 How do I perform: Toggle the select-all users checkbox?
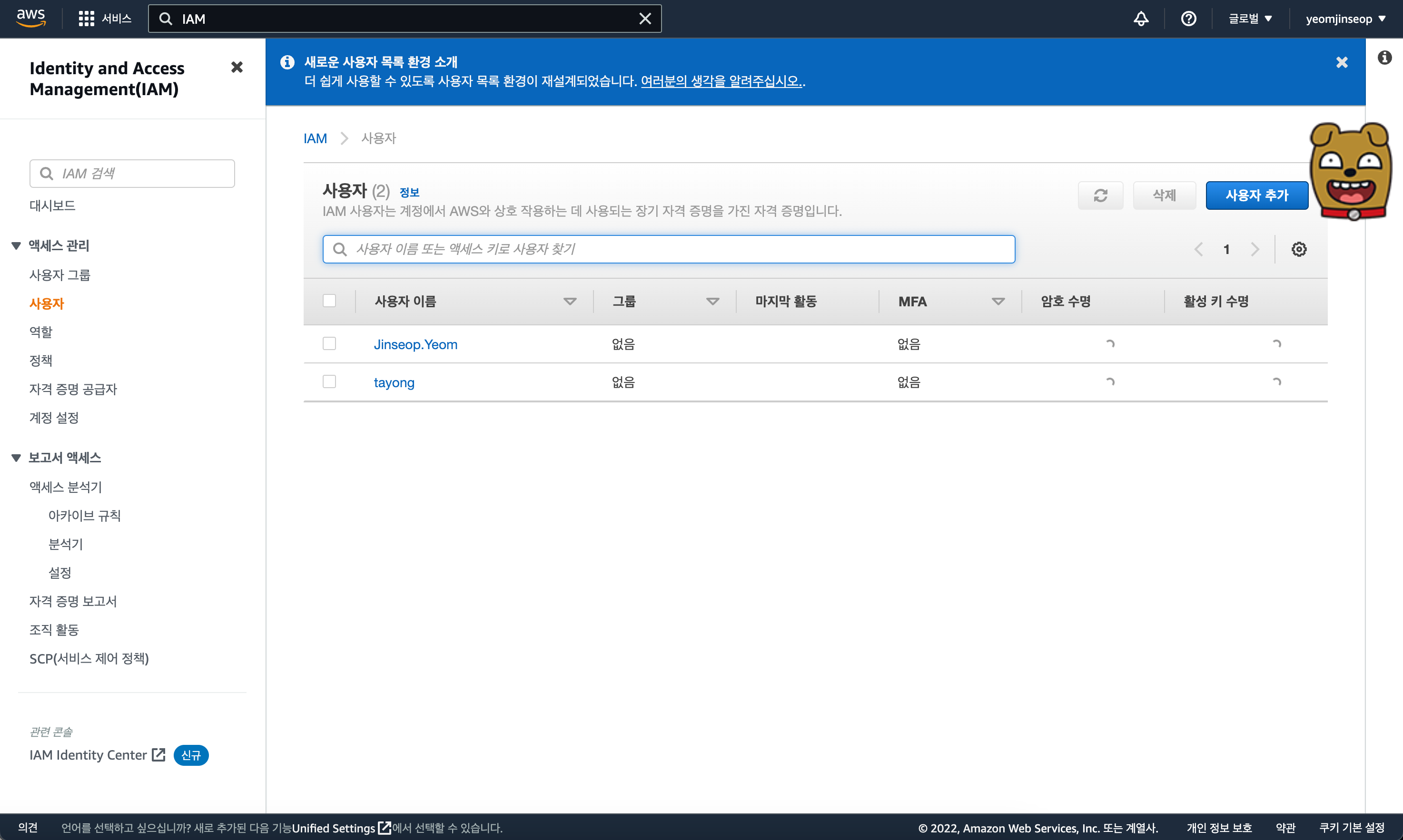(x=329, y=301)
